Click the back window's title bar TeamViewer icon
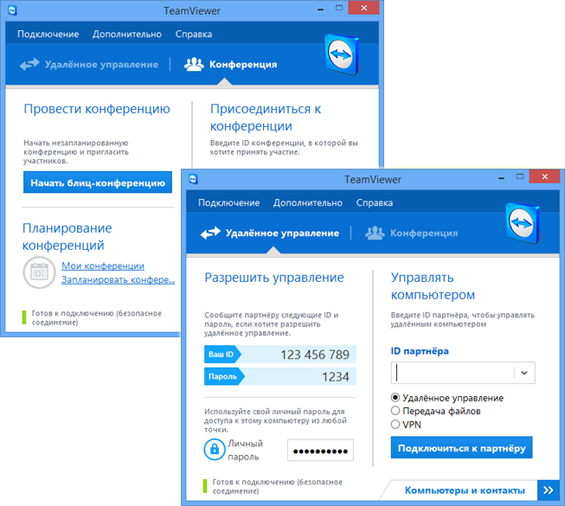The height and width of the screenshot is (506, 565). 13,10
